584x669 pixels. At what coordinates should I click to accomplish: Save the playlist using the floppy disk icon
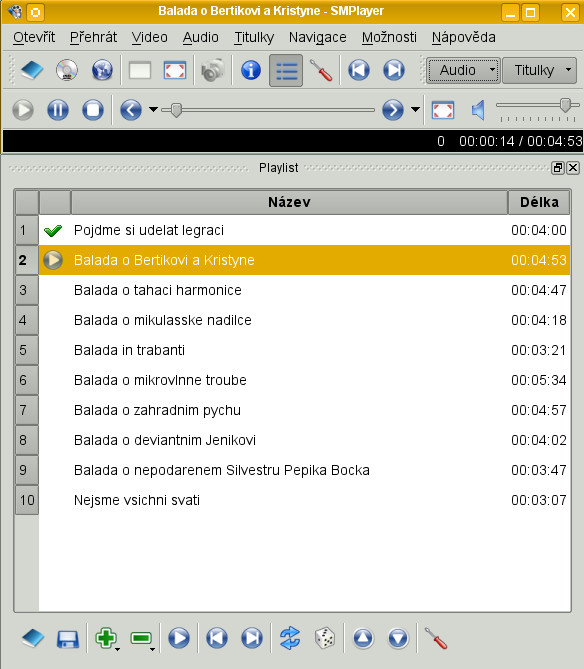(68, 638)
